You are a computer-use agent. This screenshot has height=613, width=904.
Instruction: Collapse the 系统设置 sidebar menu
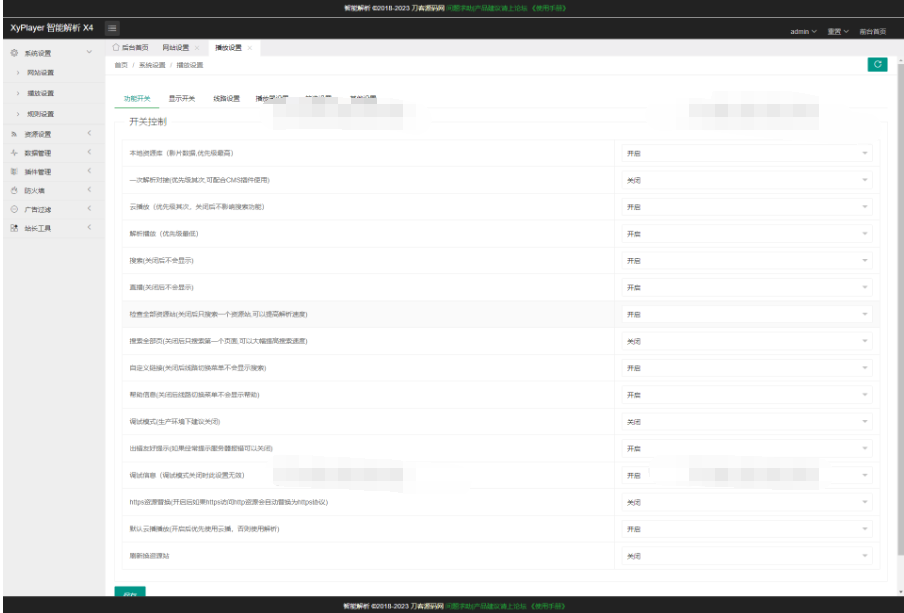tap(90, 52)
